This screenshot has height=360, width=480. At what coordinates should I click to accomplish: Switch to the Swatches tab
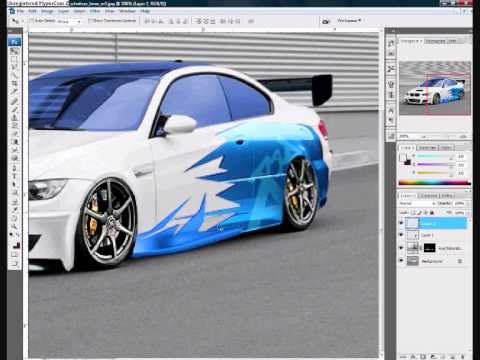click(x=427, y=147)
